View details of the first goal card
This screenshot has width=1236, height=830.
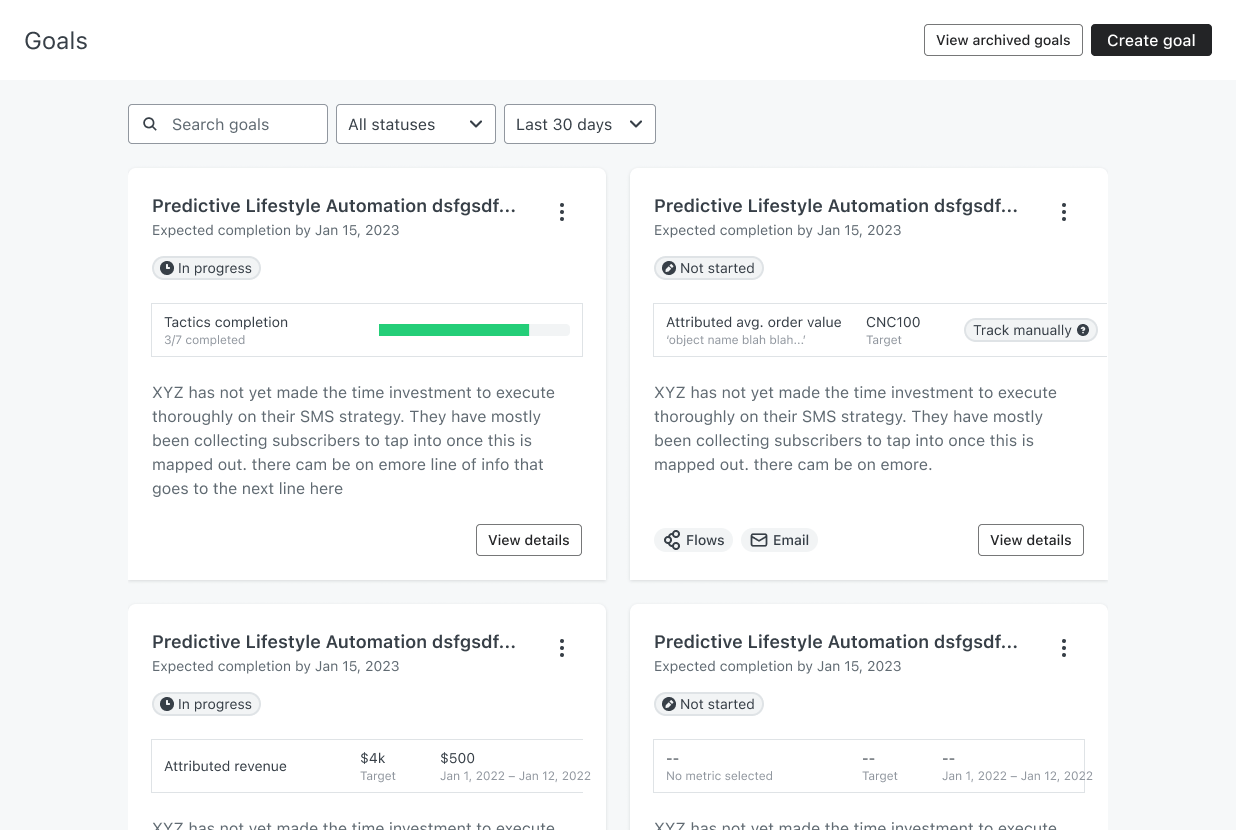(x=529, y=540)
